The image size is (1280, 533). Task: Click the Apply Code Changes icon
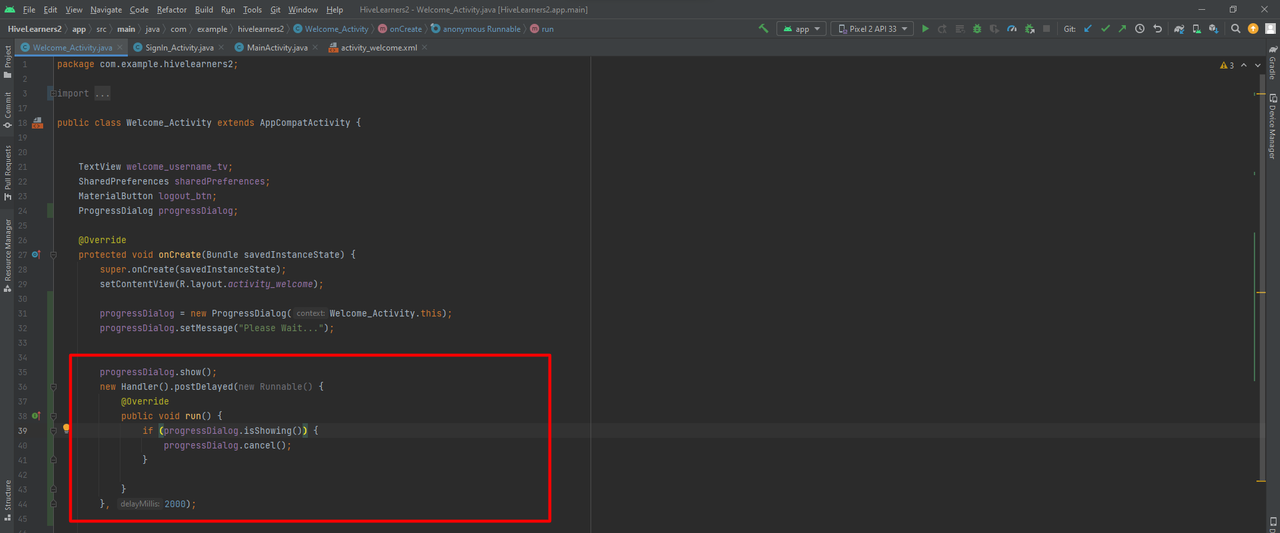tap(959, 29)
